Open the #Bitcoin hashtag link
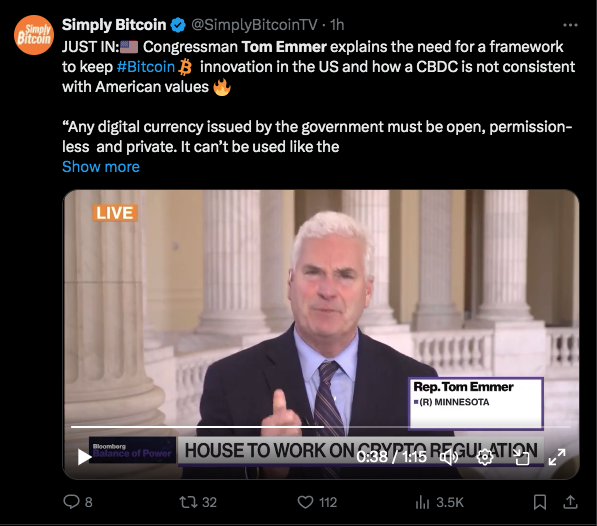This screenshot has height=526, width=597. point(146,67)
